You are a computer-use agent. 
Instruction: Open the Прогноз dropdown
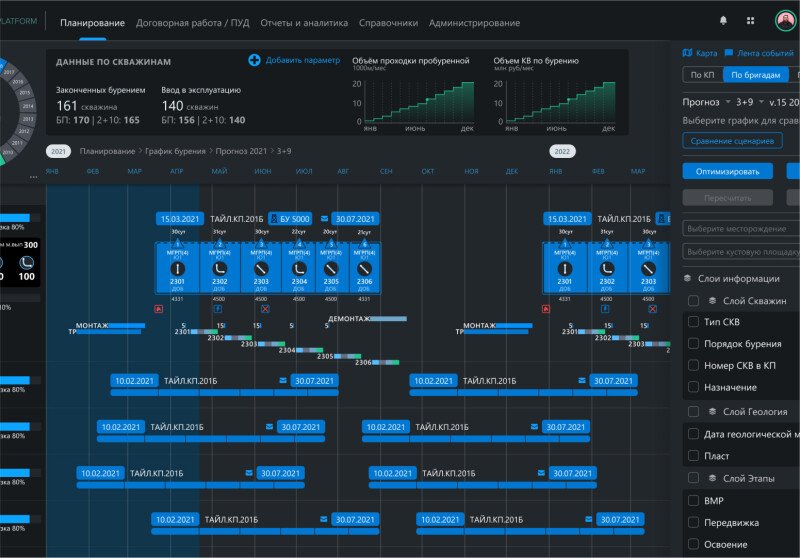pos(705,102)
